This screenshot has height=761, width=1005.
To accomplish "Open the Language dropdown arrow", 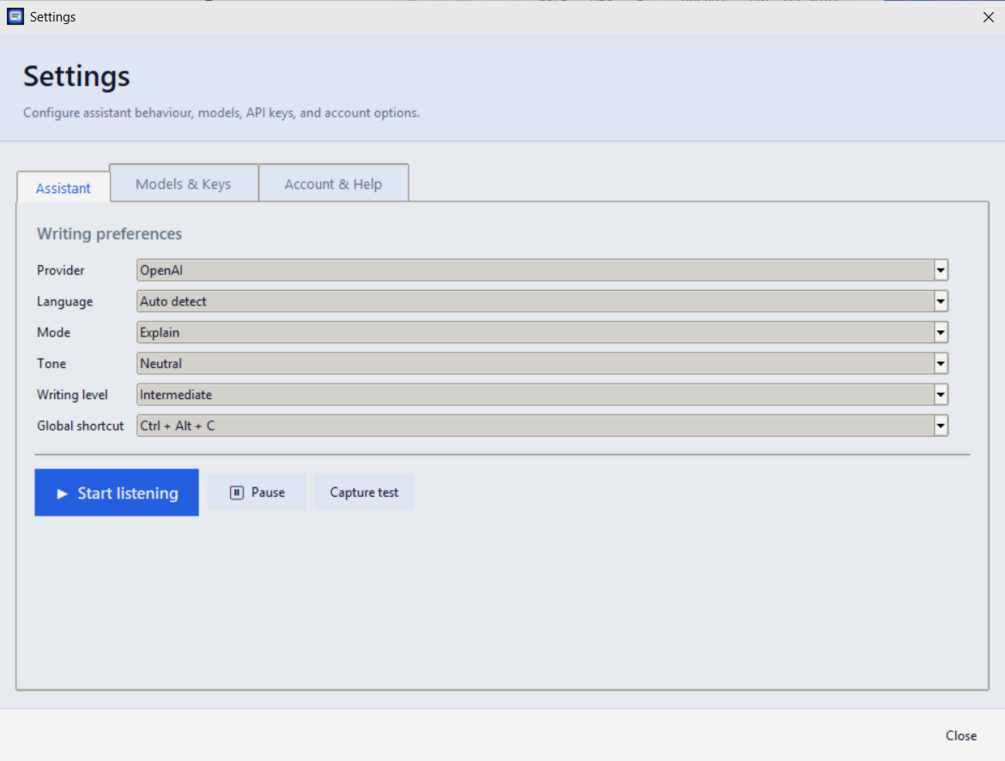I will tap(940, 301).
